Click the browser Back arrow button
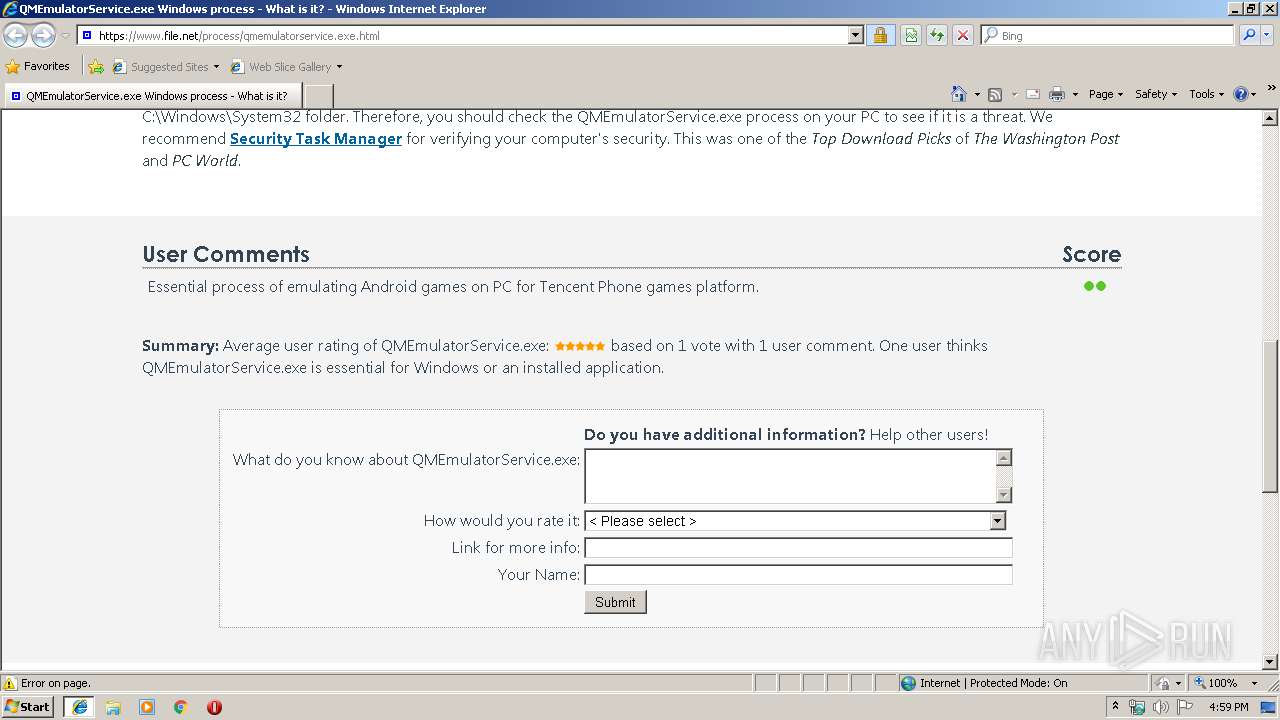 click(x=15, y=36)
